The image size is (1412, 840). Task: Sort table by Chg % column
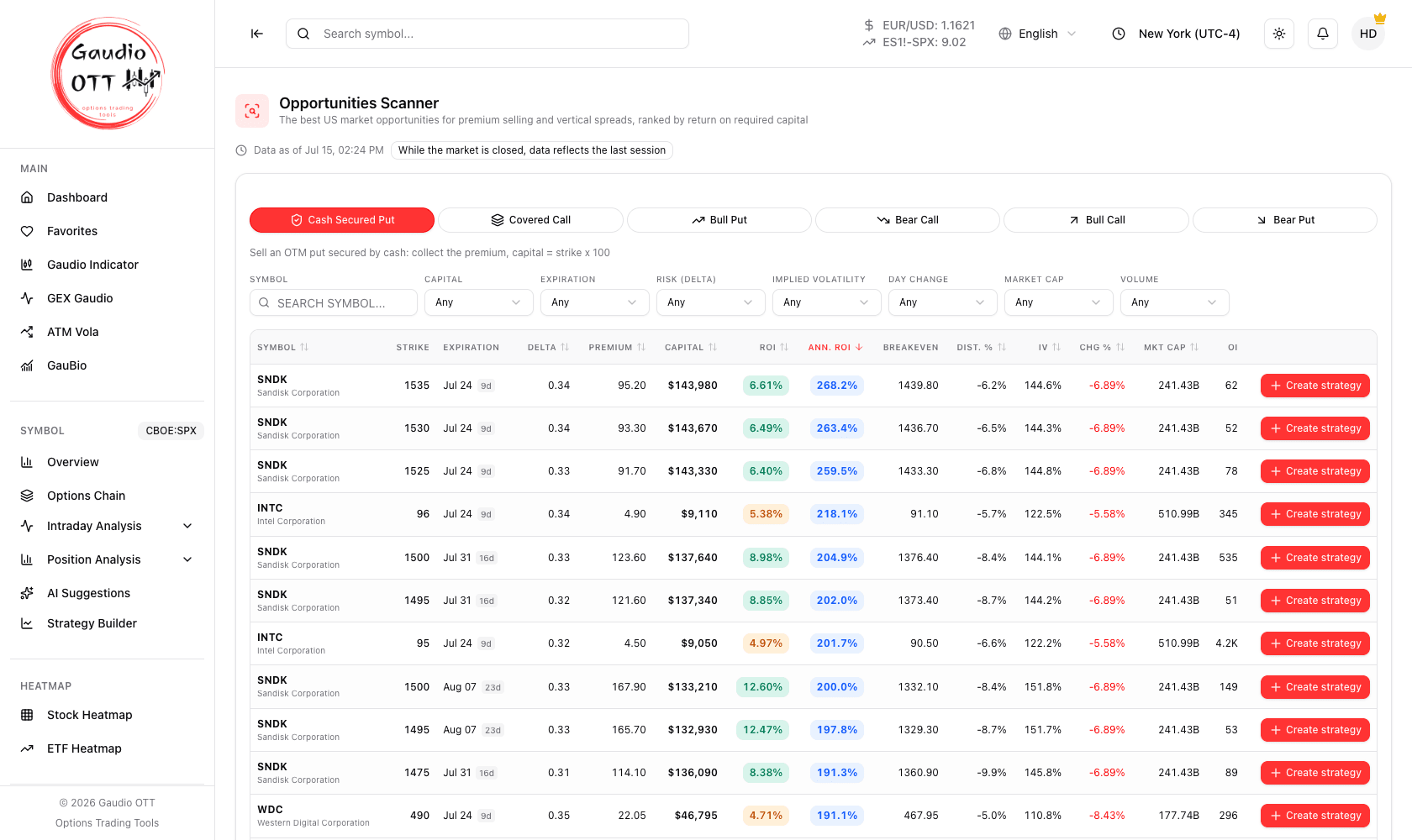[1103, 348]
